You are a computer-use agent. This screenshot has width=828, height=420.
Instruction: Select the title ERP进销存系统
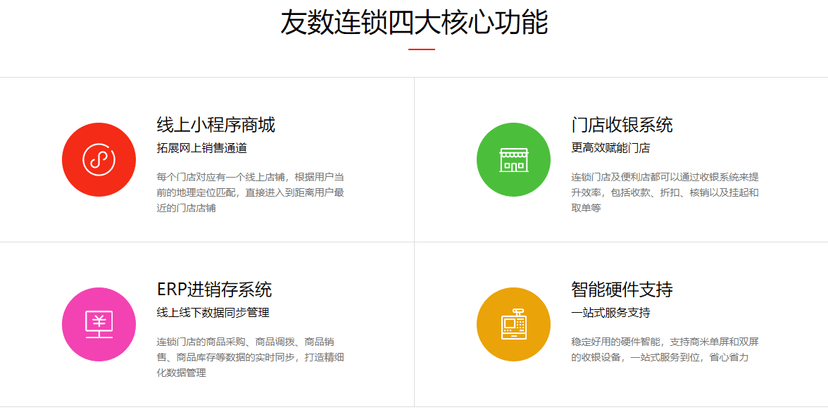click(214, 290)
